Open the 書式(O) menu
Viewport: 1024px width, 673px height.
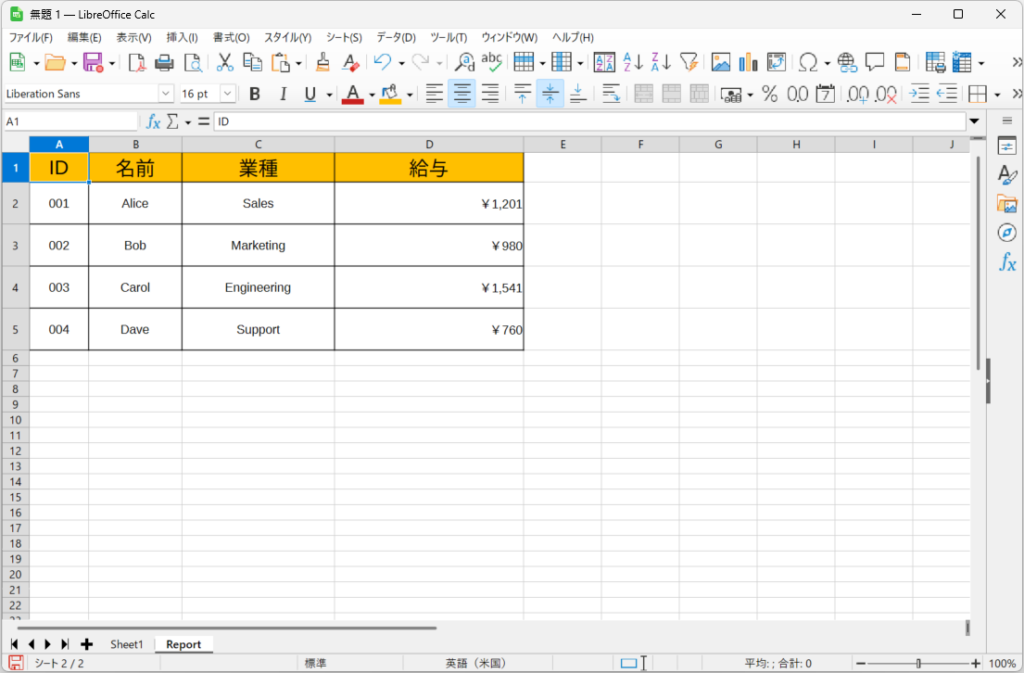[x=231, y=37]
